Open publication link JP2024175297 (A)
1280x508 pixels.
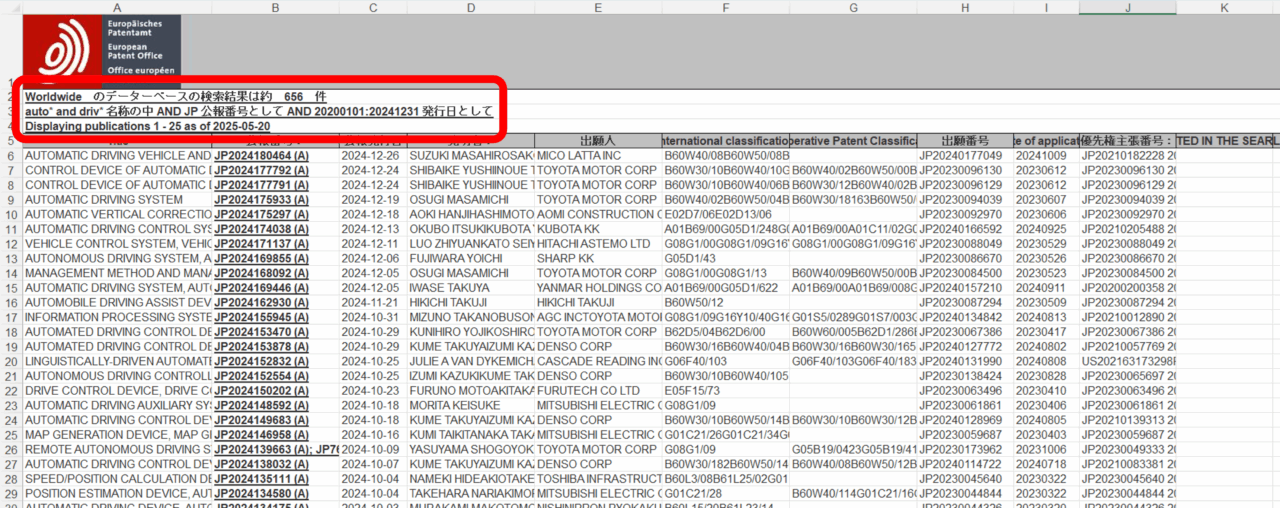coord(262,214)
